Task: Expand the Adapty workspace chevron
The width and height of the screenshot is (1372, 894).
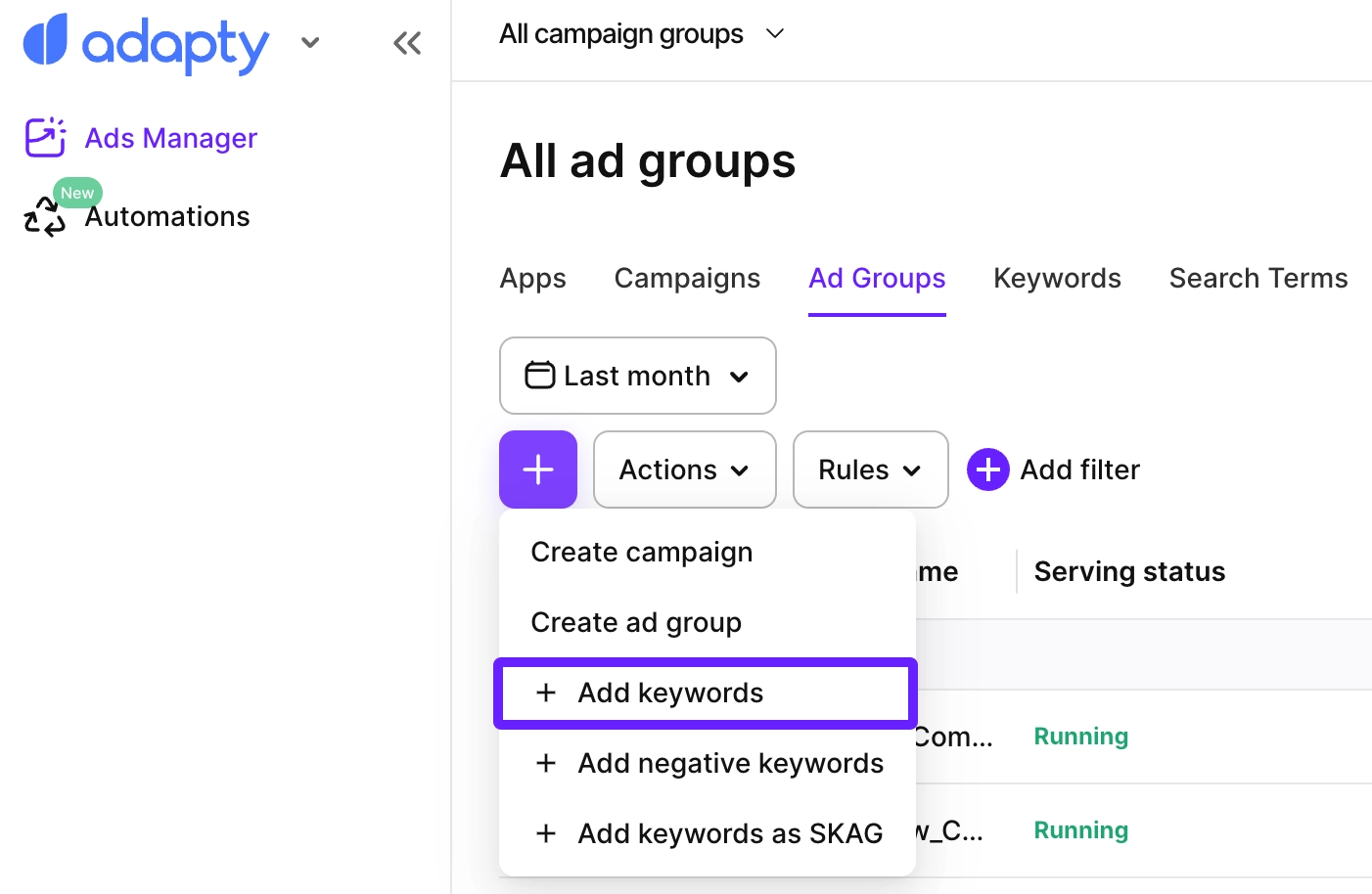Action: point(310,43)
